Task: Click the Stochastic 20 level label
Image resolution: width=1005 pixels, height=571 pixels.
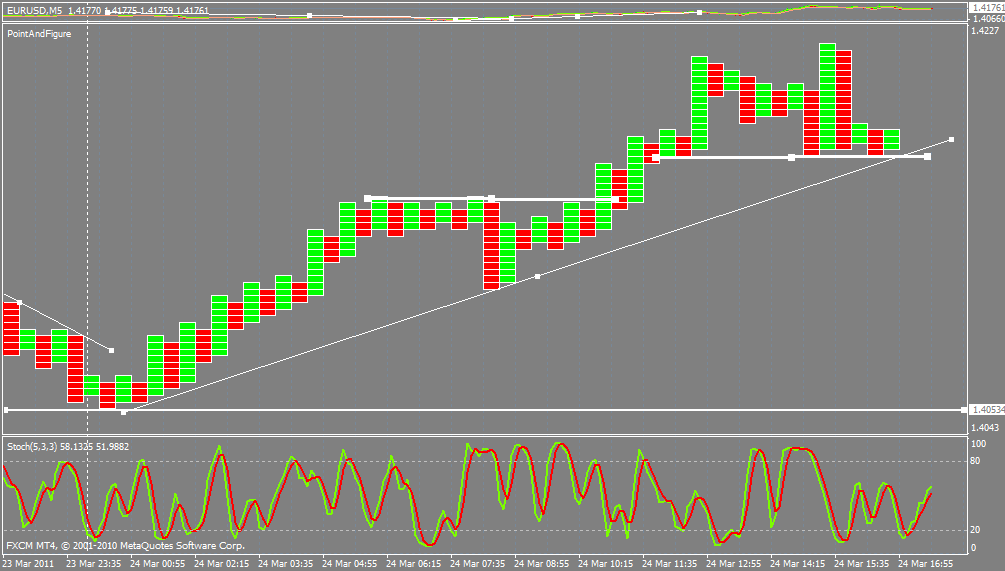Action: pyautogui.click(x=975, y=529)
